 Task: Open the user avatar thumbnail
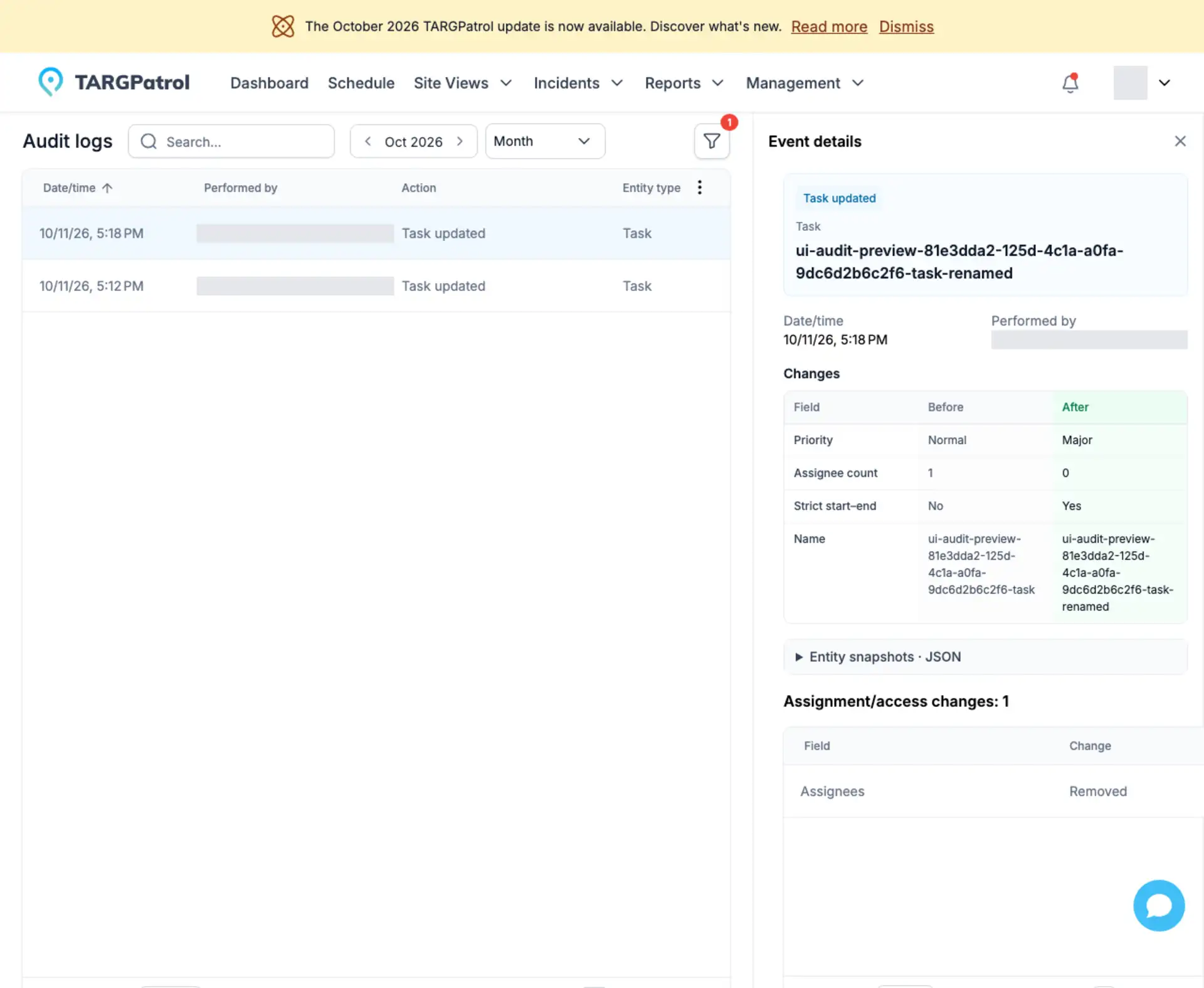point(1130,83)
